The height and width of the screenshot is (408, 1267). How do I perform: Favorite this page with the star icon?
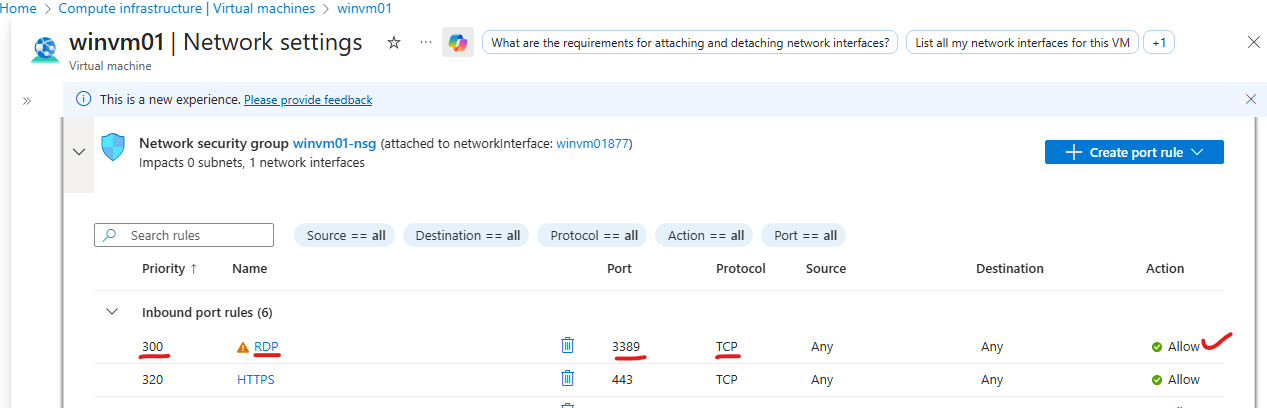pos(394,43)
